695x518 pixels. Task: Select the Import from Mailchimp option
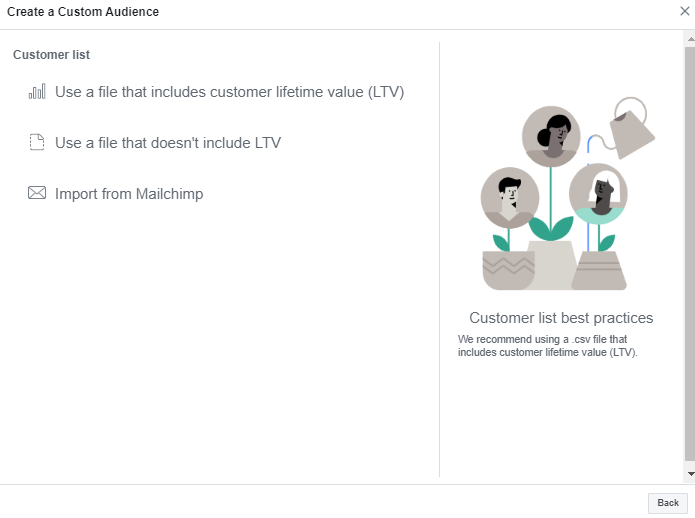tap(129, 194)
